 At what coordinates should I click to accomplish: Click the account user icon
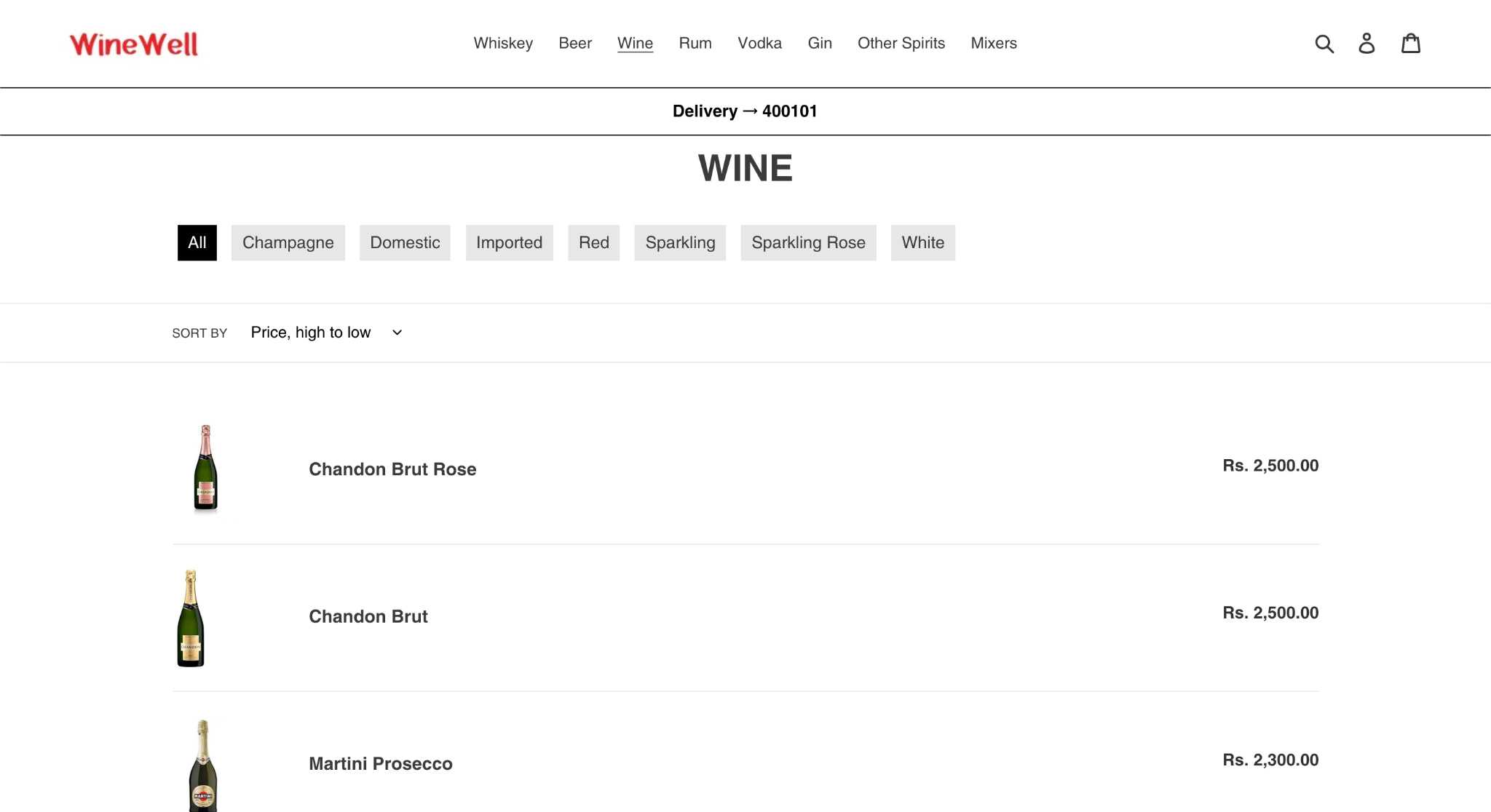[1367, 44]
